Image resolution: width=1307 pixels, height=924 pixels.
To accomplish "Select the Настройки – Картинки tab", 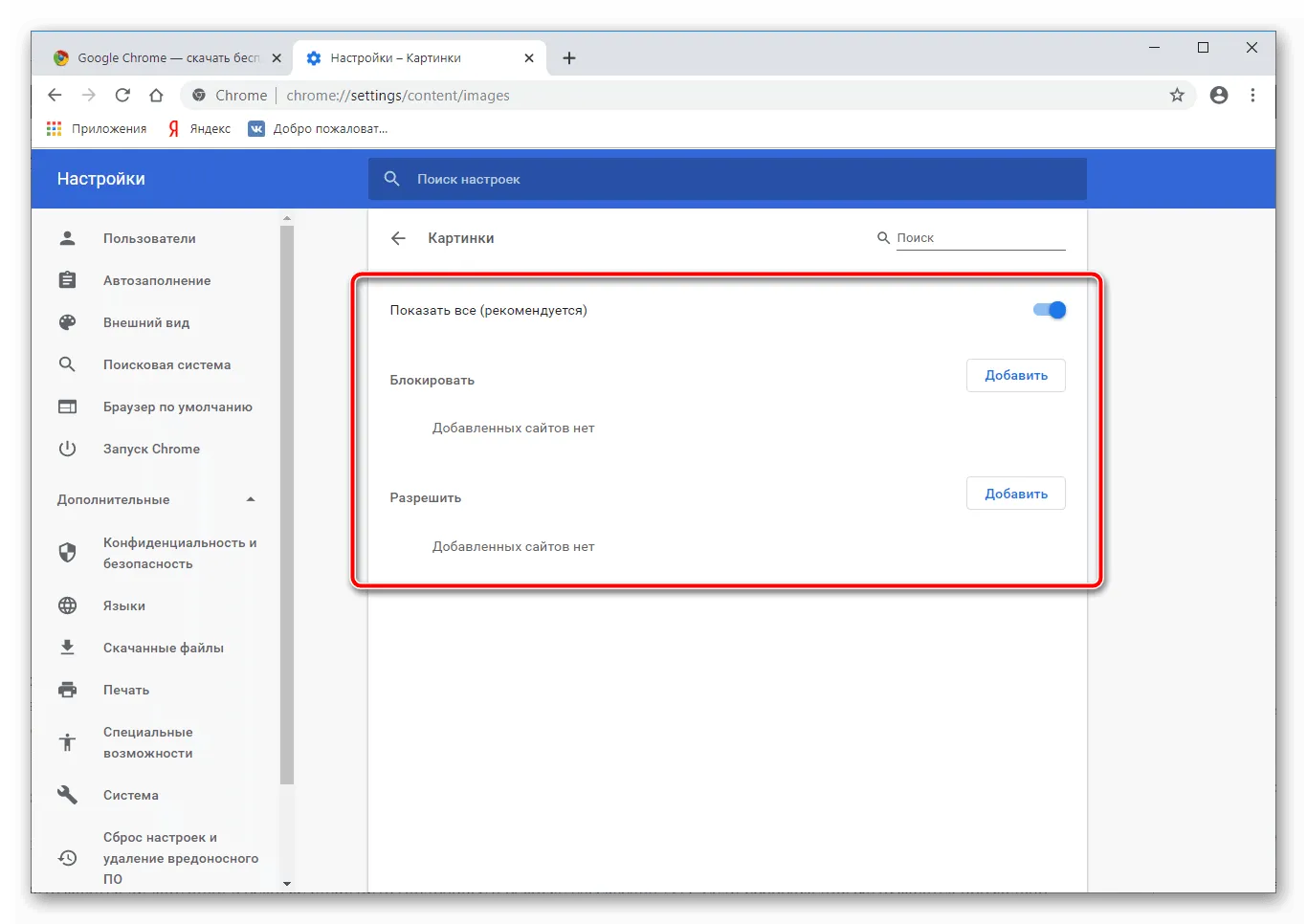I will tap(420, 58).
